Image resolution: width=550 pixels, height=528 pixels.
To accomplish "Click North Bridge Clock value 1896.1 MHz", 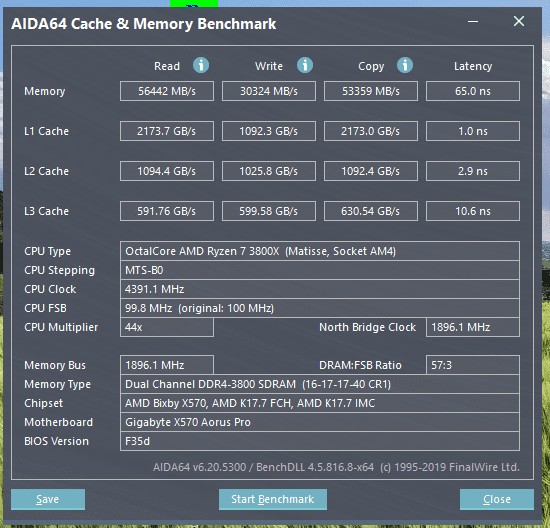I will tap(473, 327).
